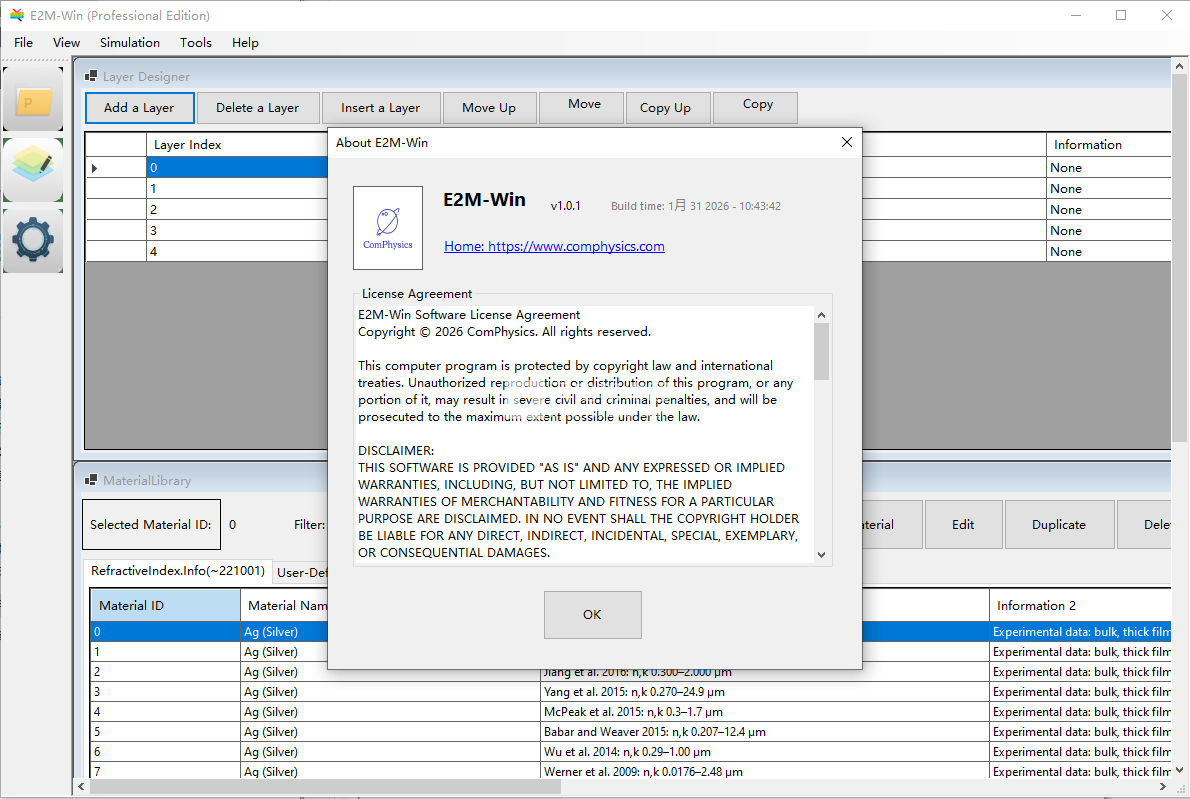Viewport: 1190px width, 799px height.
Task: Open the comphysics.com Home link
Action: [554, 246]
